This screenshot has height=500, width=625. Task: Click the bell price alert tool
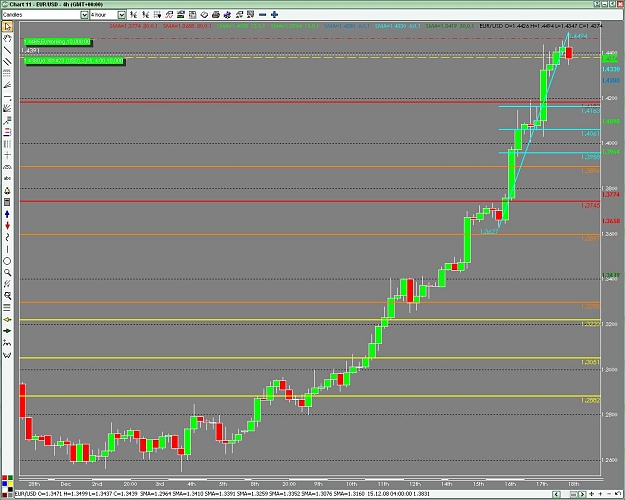coord(7,191)
